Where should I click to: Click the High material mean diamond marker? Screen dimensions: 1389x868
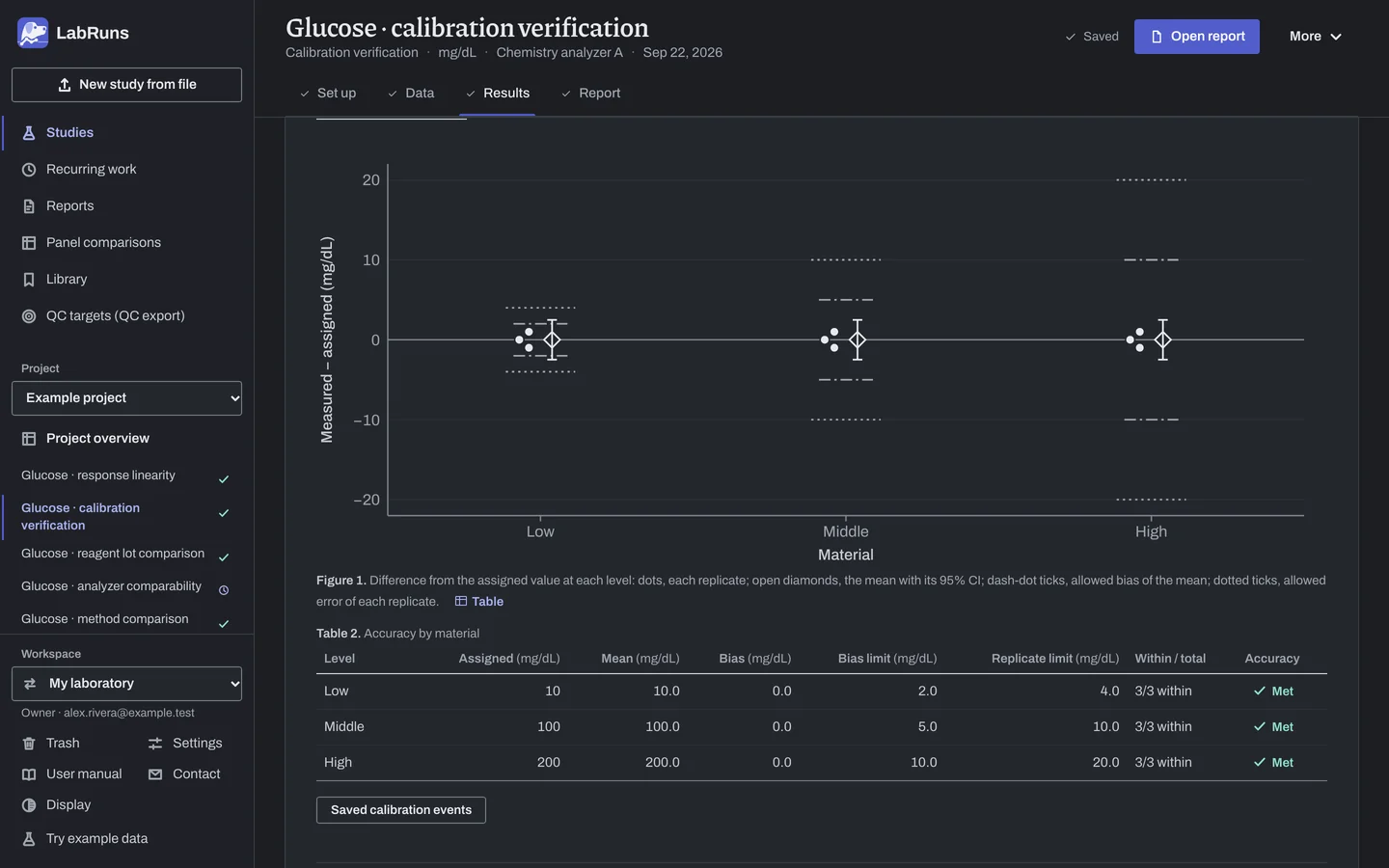tap(1163, 339)
